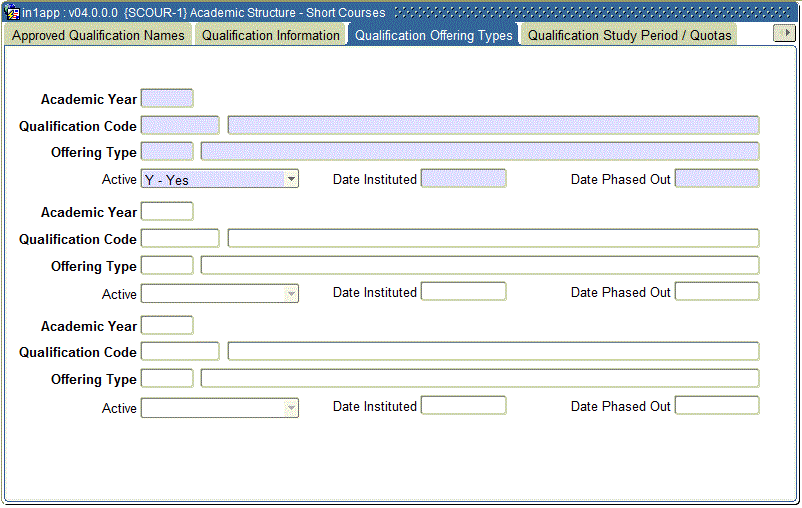The height and width of the screenshot is (508, 802).
Task: Click the third record's offering type description field
Action: (x=480, y=379)
